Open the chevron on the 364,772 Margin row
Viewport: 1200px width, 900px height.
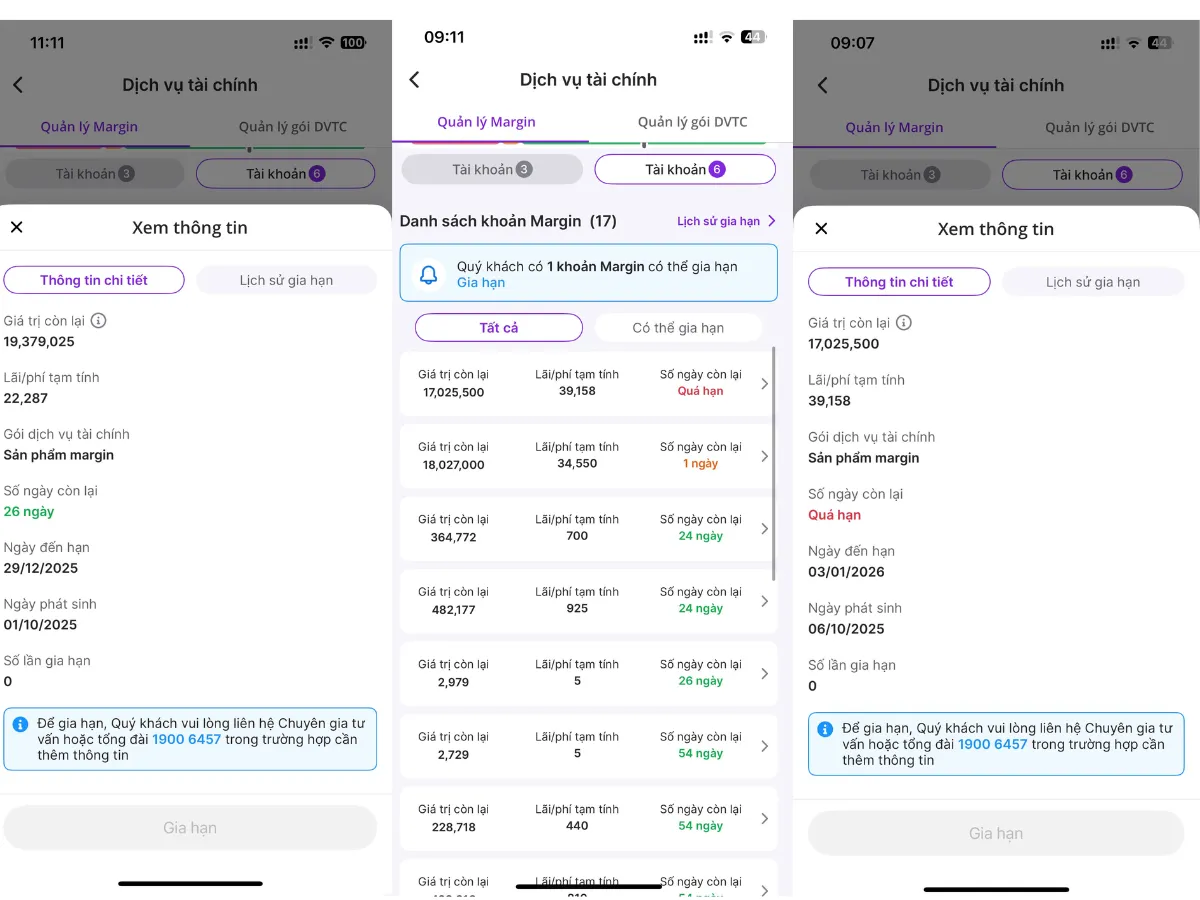[x=765, y=528]
